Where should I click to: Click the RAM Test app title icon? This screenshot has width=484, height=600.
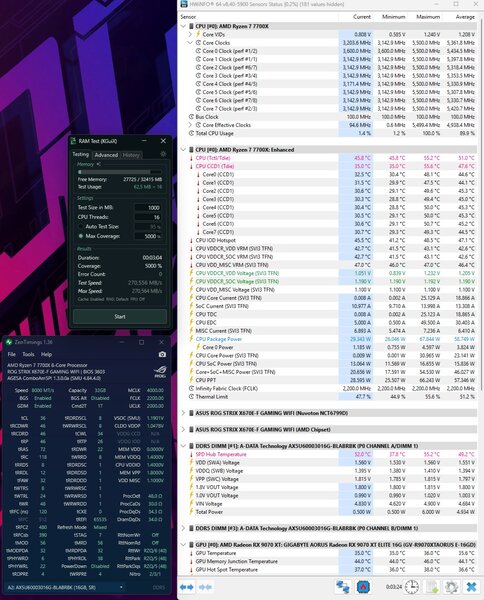(x=73, y=141)
